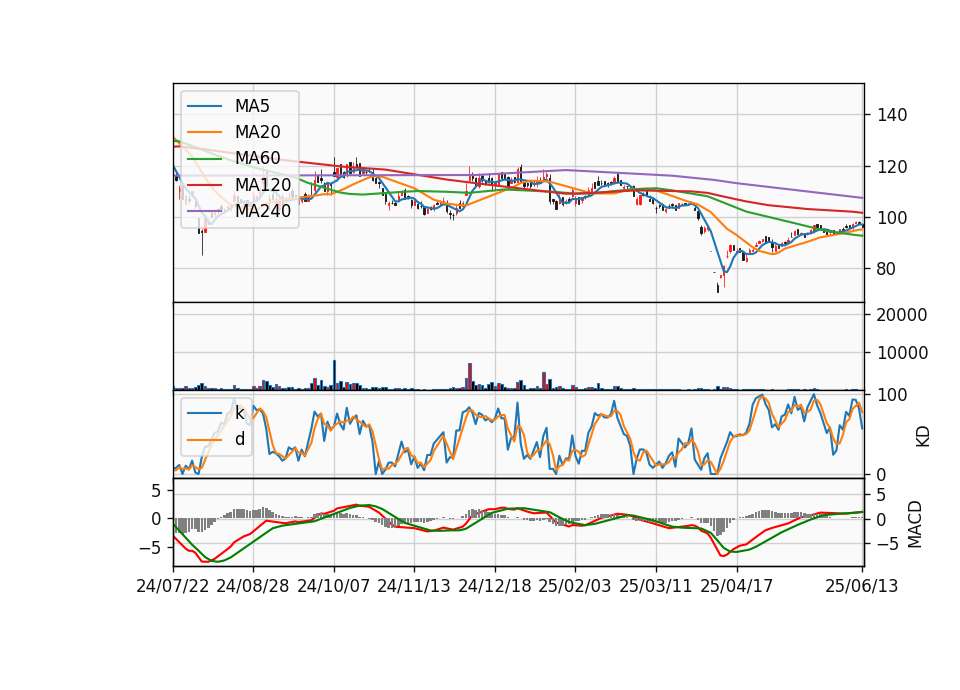The height and width of the screenshot is (690, 960).
Task: Click the purple MA240 legend line sample
Action: [x=204, y=211]
